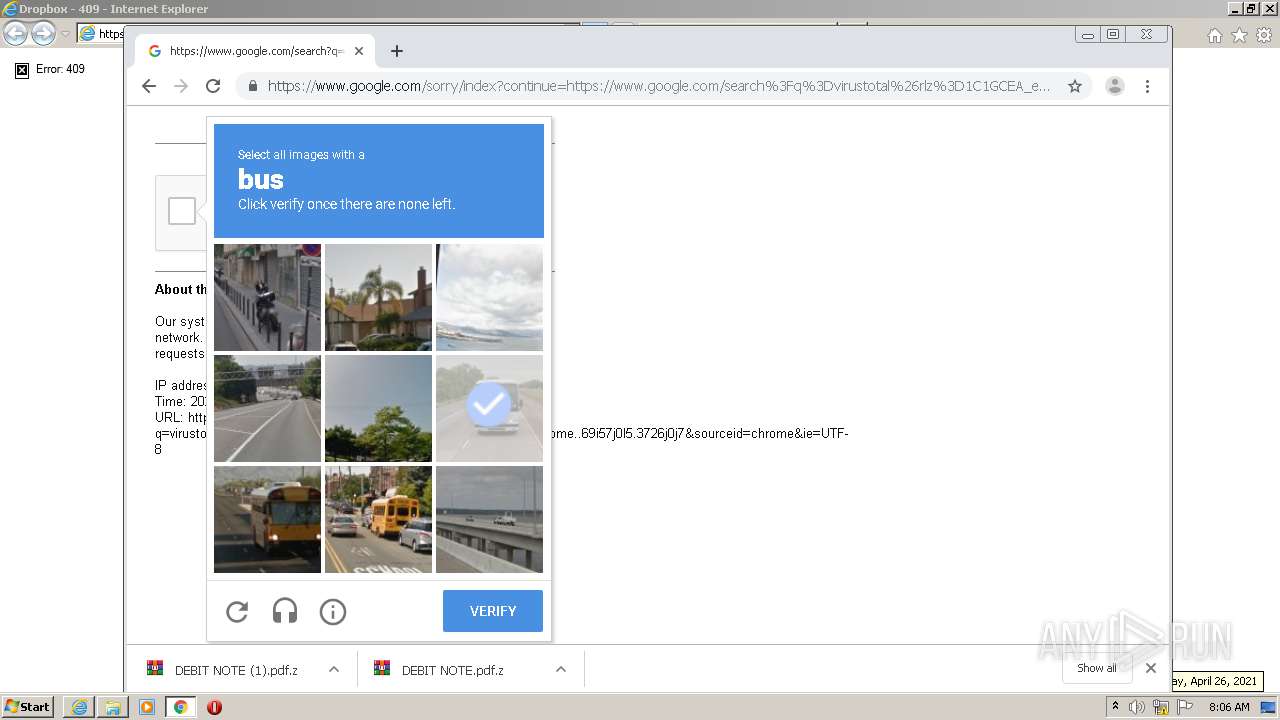Open media player from taskbar

pos(147,707)
